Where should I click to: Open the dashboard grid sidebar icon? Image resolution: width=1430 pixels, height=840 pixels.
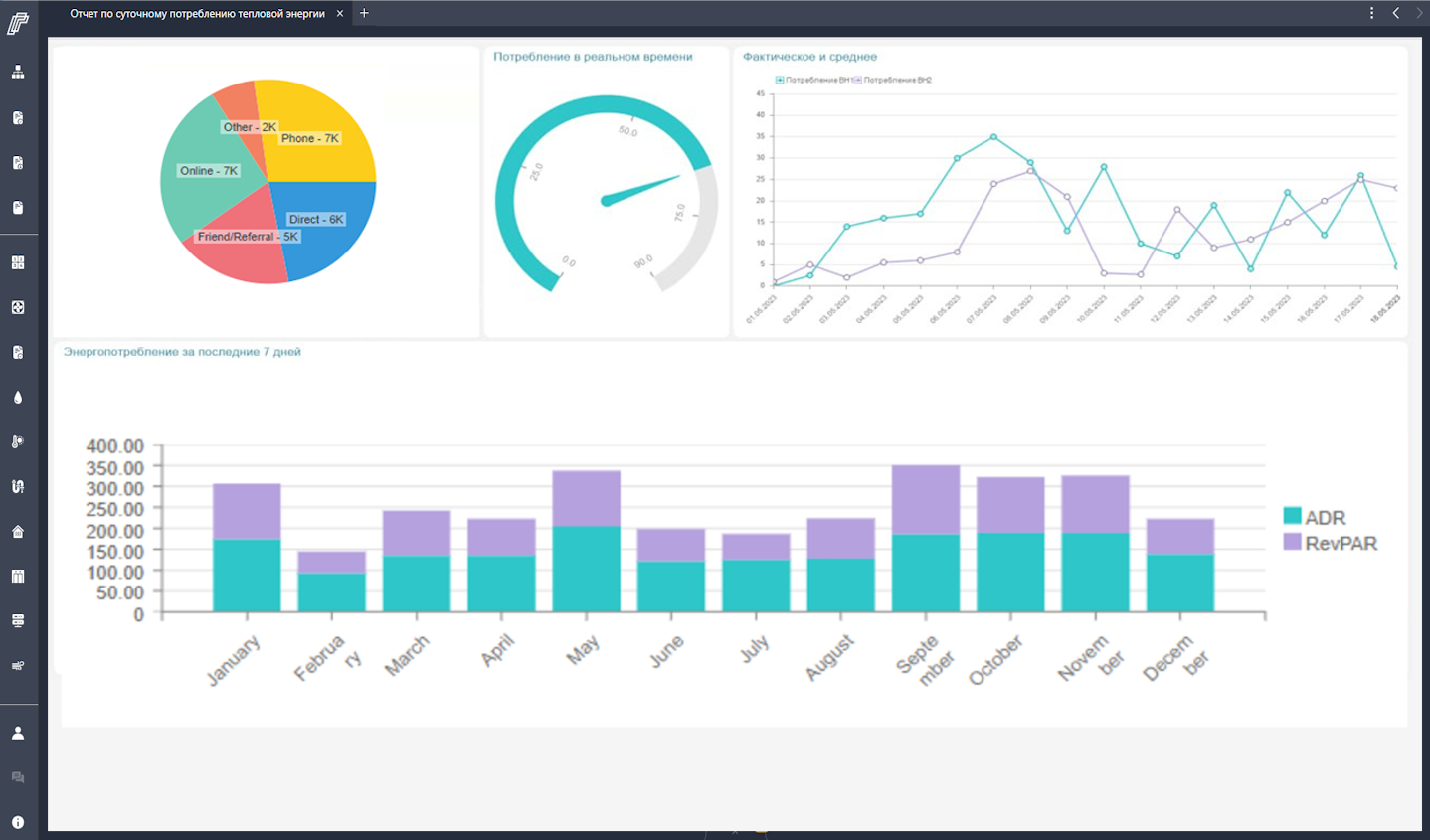pos(18,262)
